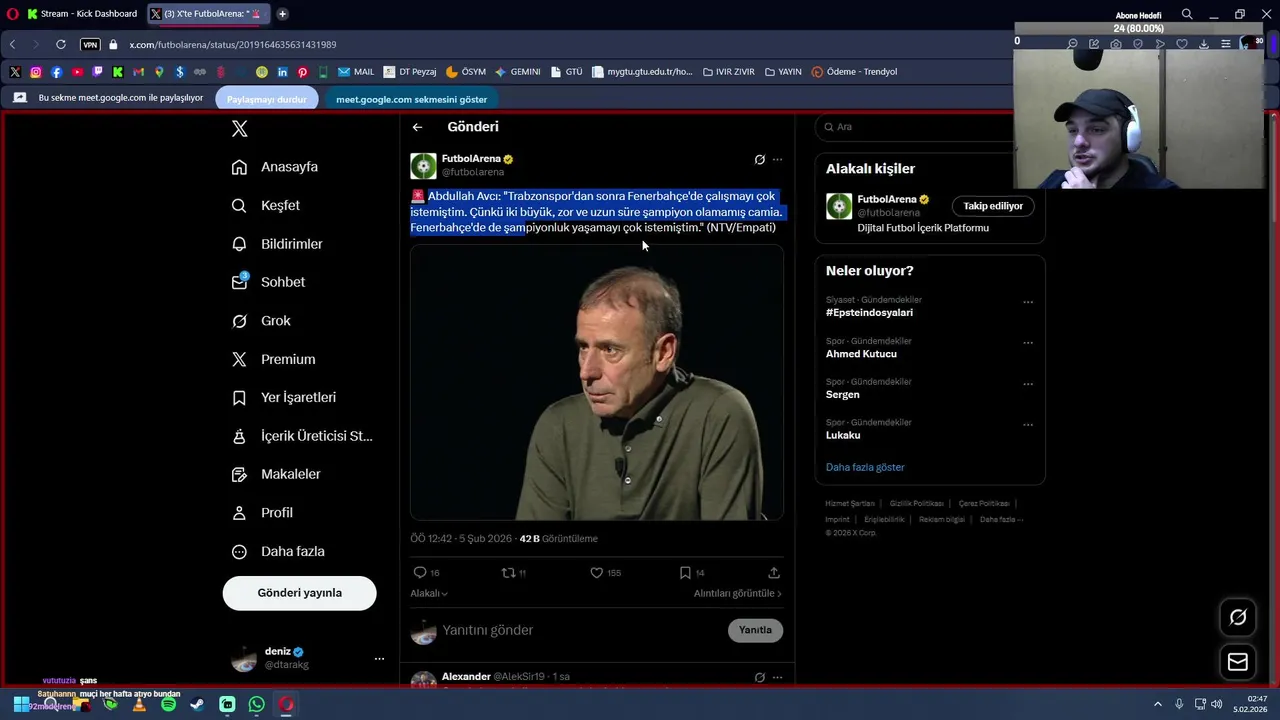The width and height of the screenshot is (1280, 720).
Task: Click Grok explain icon on FutbolArena post
Action: tap(760, 159)
